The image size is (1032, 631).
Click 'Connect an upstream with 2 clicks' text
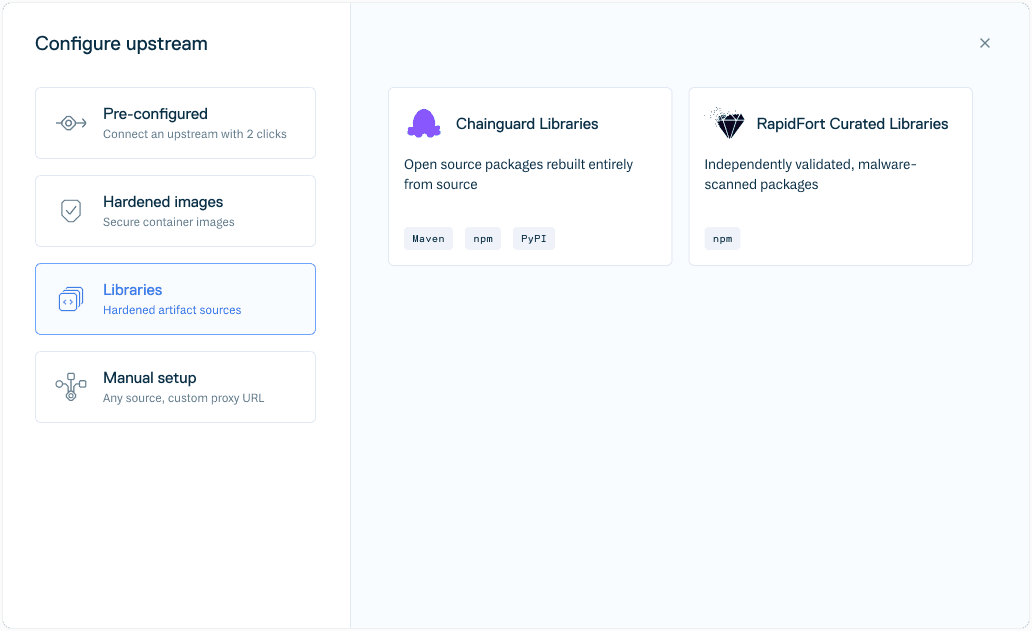click(195, 134)
